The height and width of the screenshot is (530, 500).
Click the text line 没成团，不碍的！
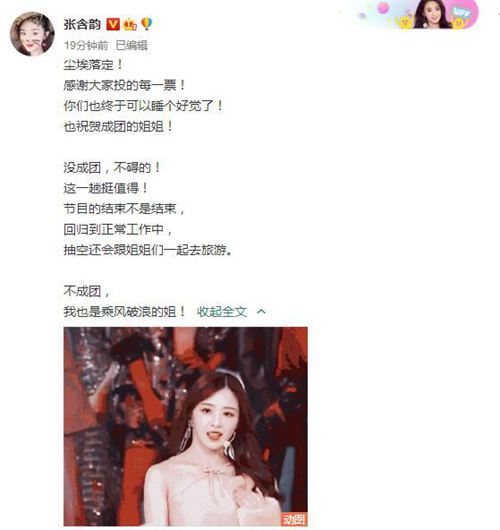(112, 167)
